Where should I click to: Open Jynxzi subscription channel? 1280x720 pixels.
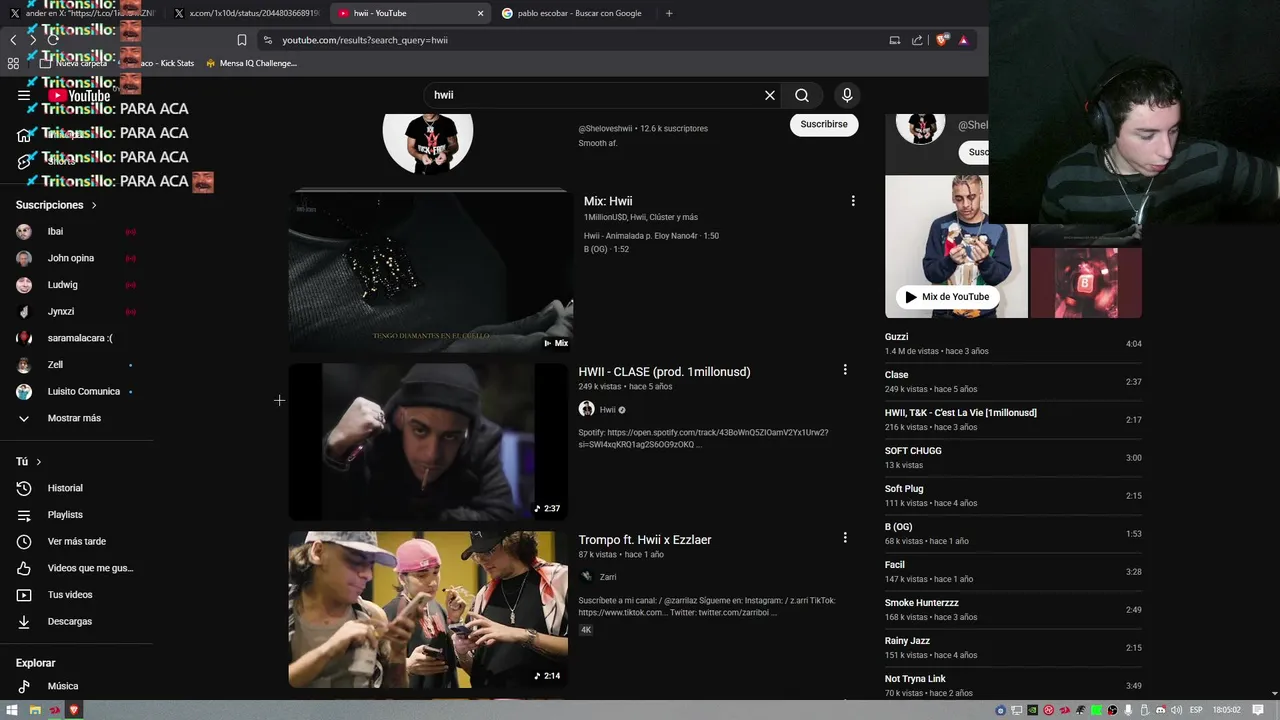pos(76,311)
